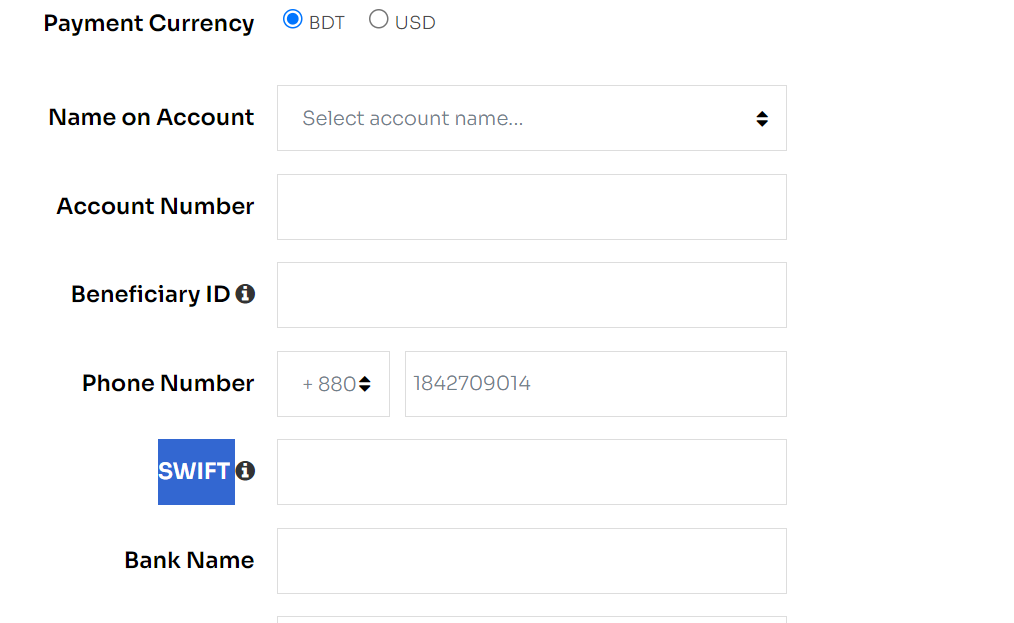Click the USD label text

[415, 23]
